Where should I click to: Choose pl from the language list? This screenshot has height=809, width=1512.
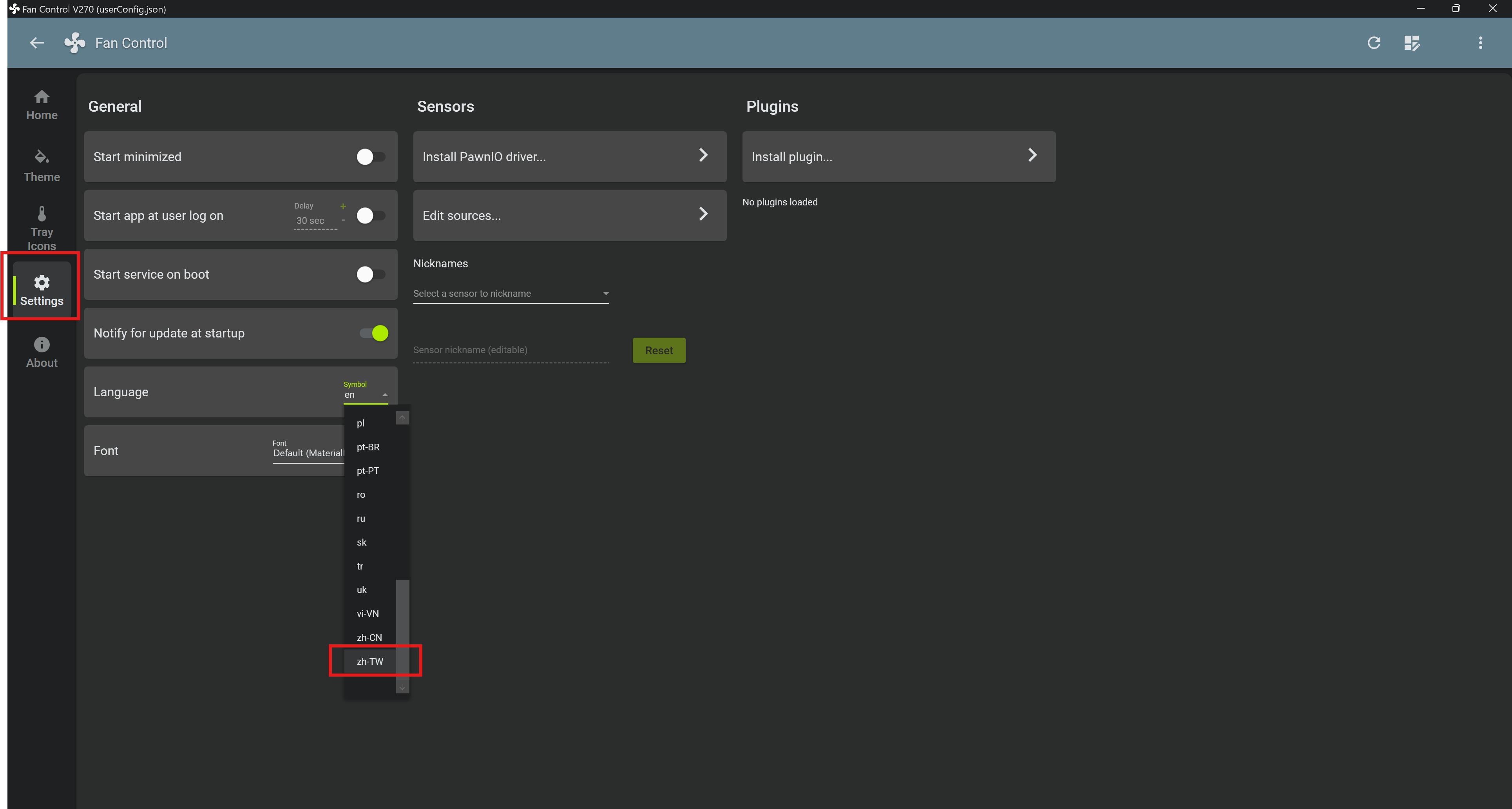click(x=370, y=423)
